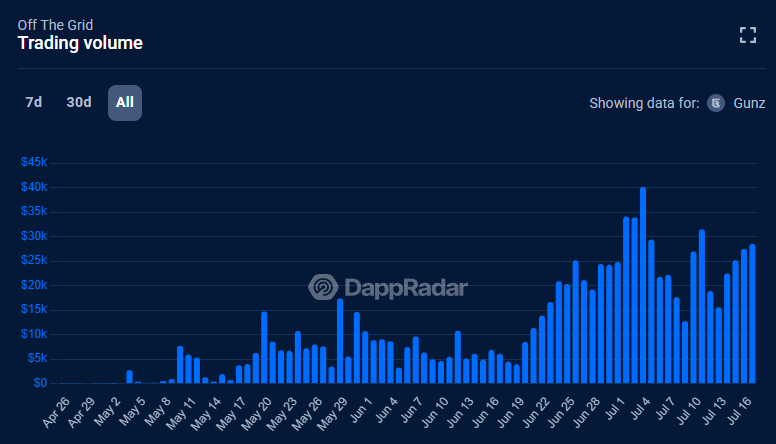Click the May 29 x-axis label

[332, 413]
